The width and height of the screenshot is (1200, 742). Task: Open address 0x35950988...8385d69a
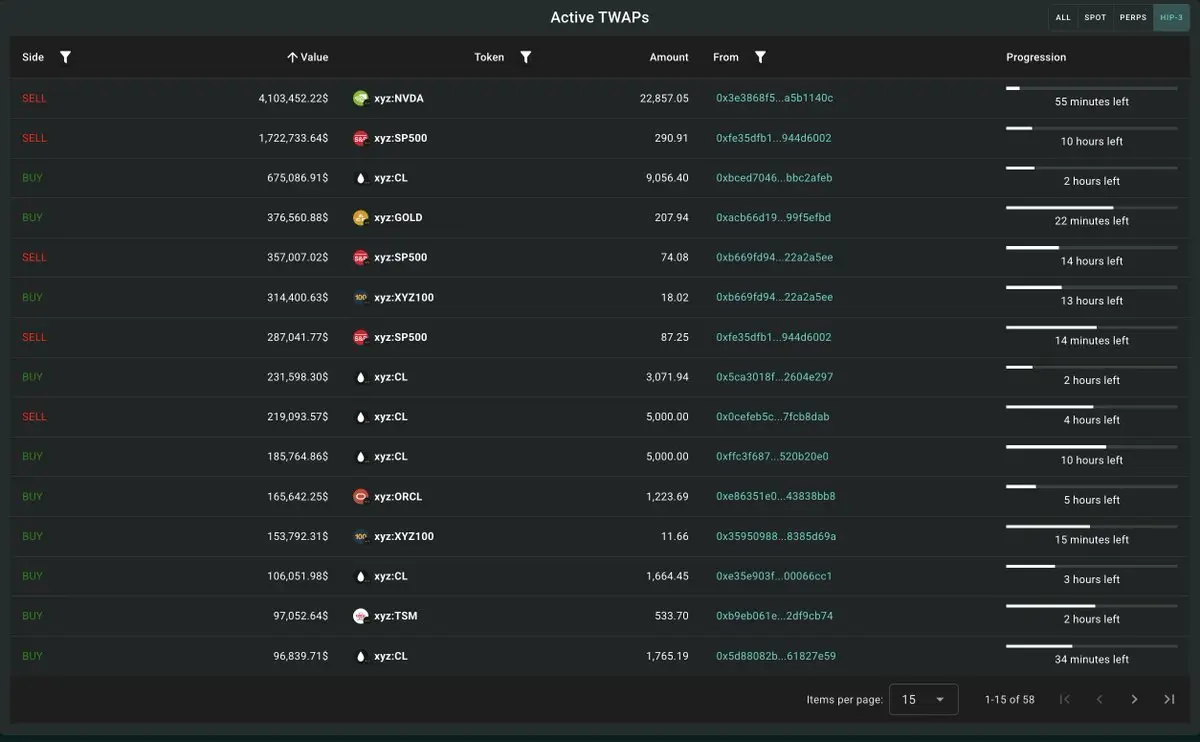pyautogui.click(x=776, y=536)
